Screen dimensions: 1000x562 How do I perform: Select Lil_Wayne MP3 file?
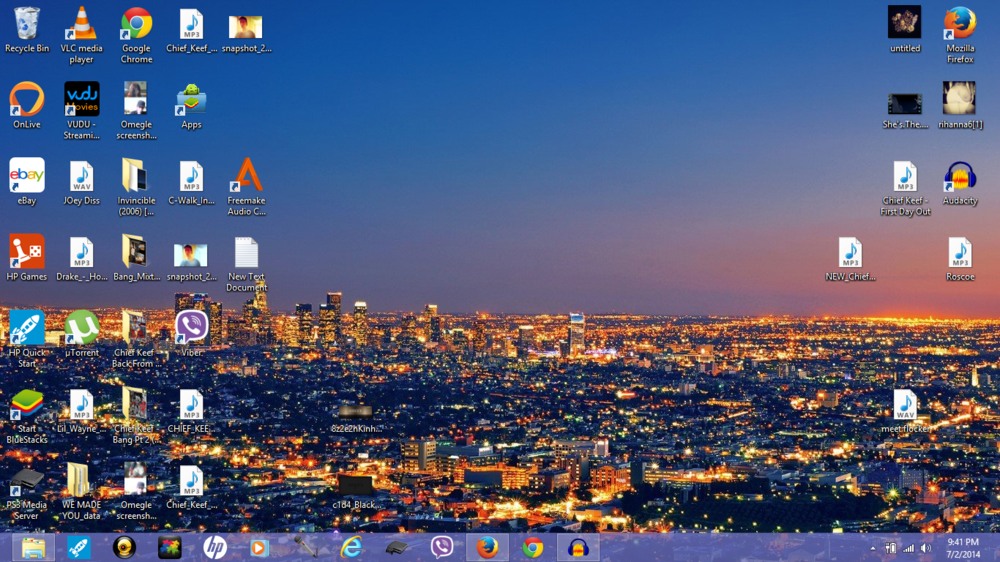[82, 411]
